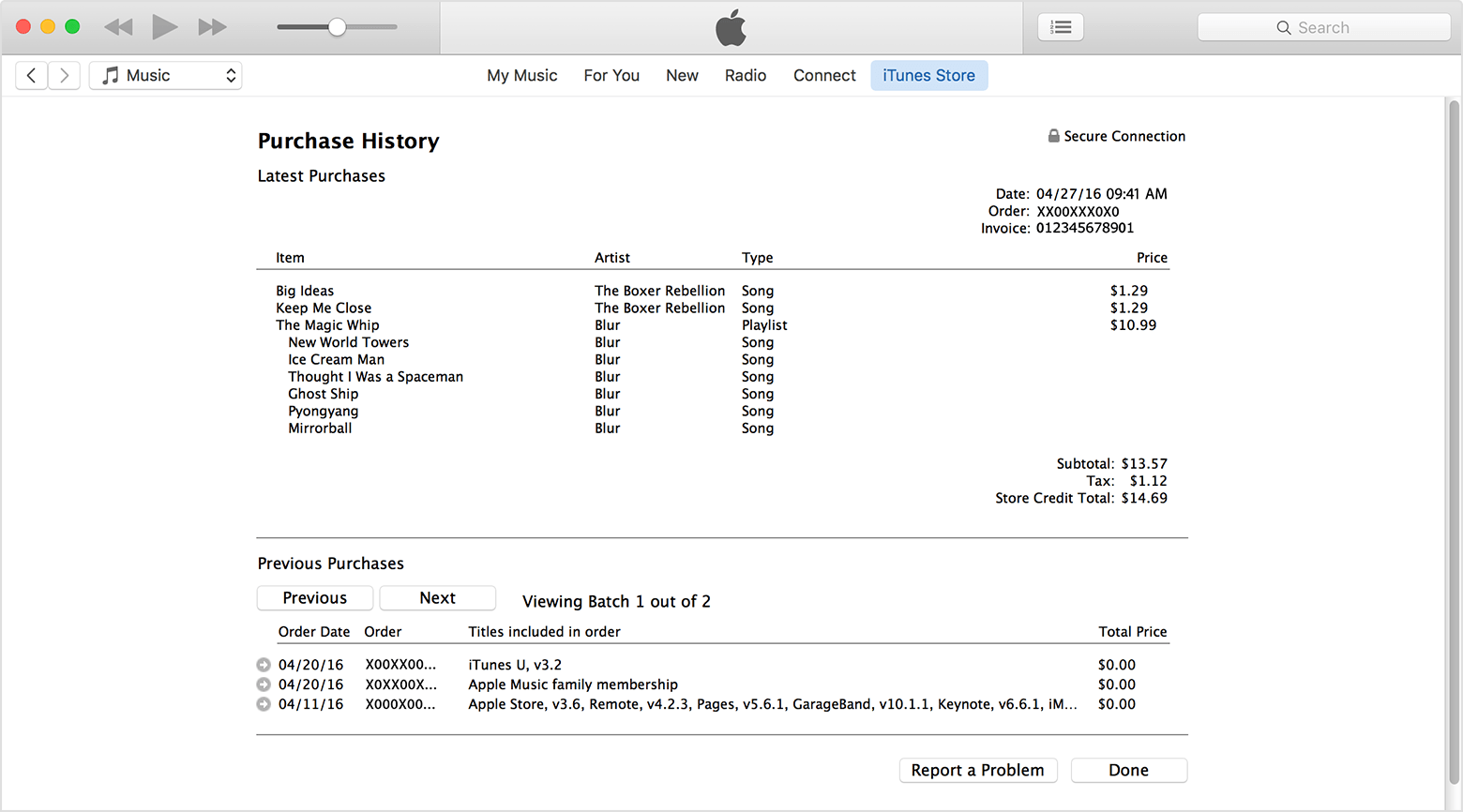Click the Secure Connection lock icon
This screenshot has height=812, width=1463.
[1053, 136]
